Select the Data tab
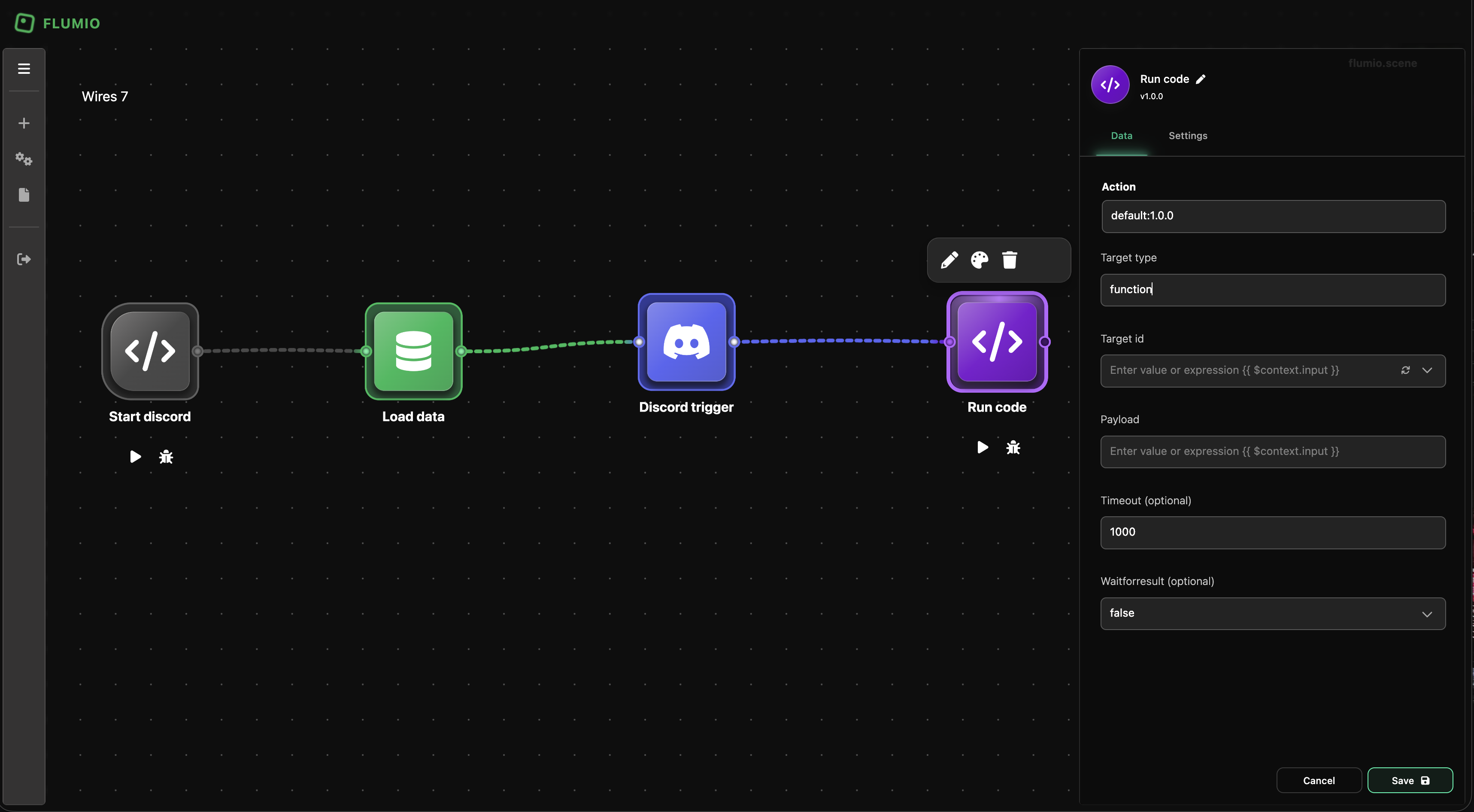1474x812 pixels. (x=1121, y=136)
